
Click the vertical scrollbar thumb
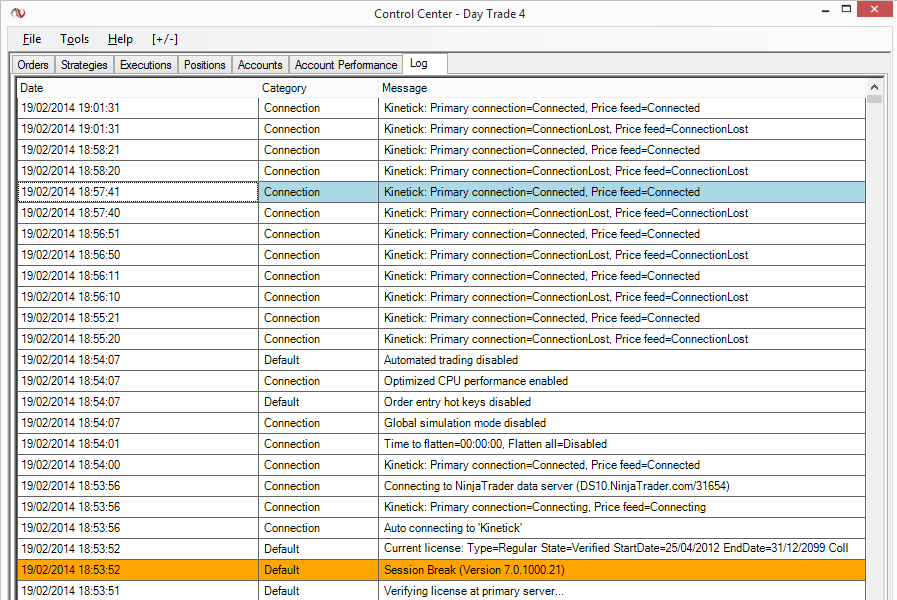(x=874, y=99)
